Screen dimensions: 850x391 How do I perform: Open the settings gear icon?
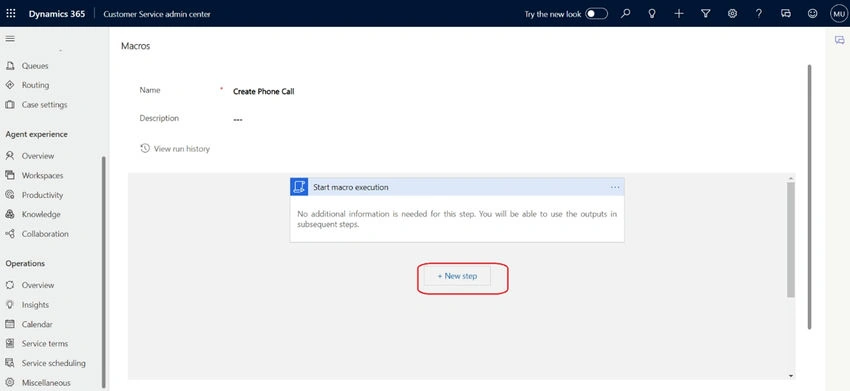732,14
